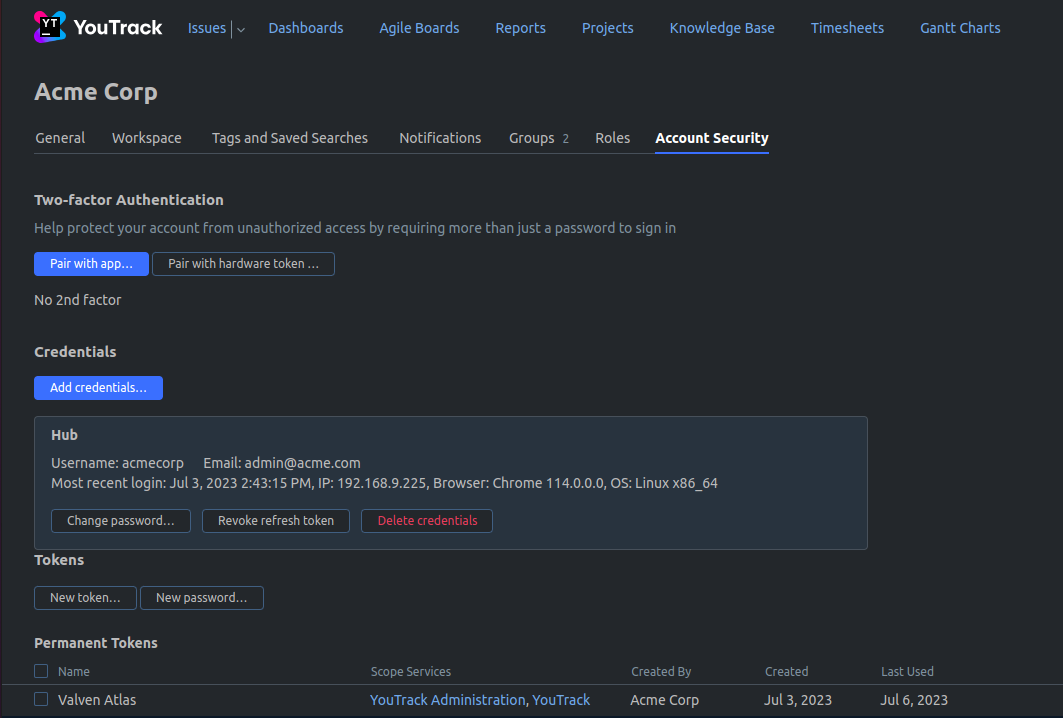Click Pair with hardware token button
Viewport: 1063px width, 718px height.
pos(243,264)
